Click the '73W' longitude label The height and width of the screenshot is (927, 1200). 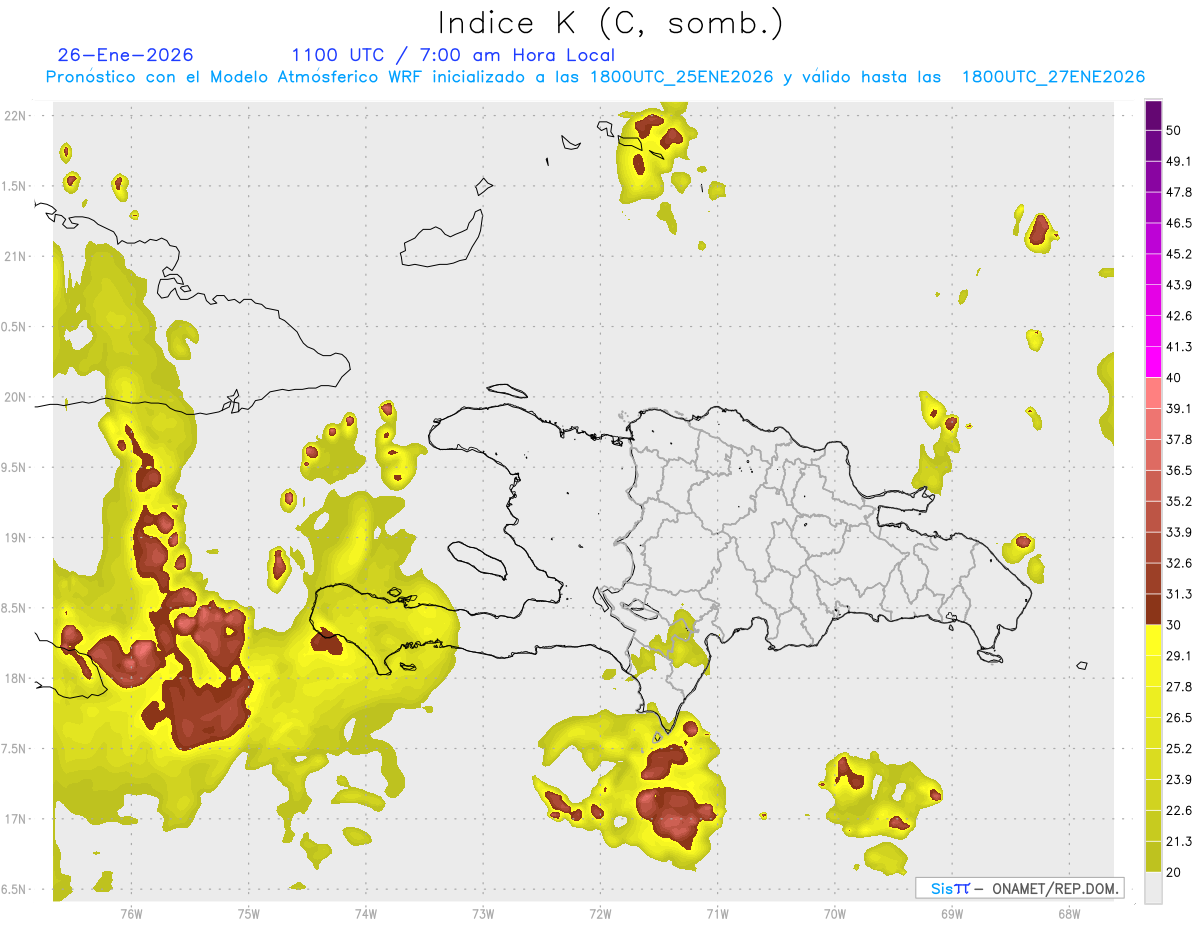[483, 914]
